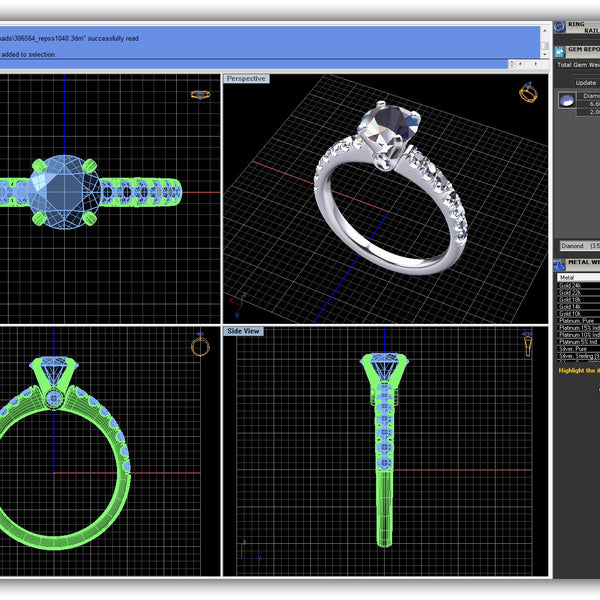Click the ring view icon in Perspective viewport
The width and height of the screenshot is (600, 600).
(x=528, y=94)
